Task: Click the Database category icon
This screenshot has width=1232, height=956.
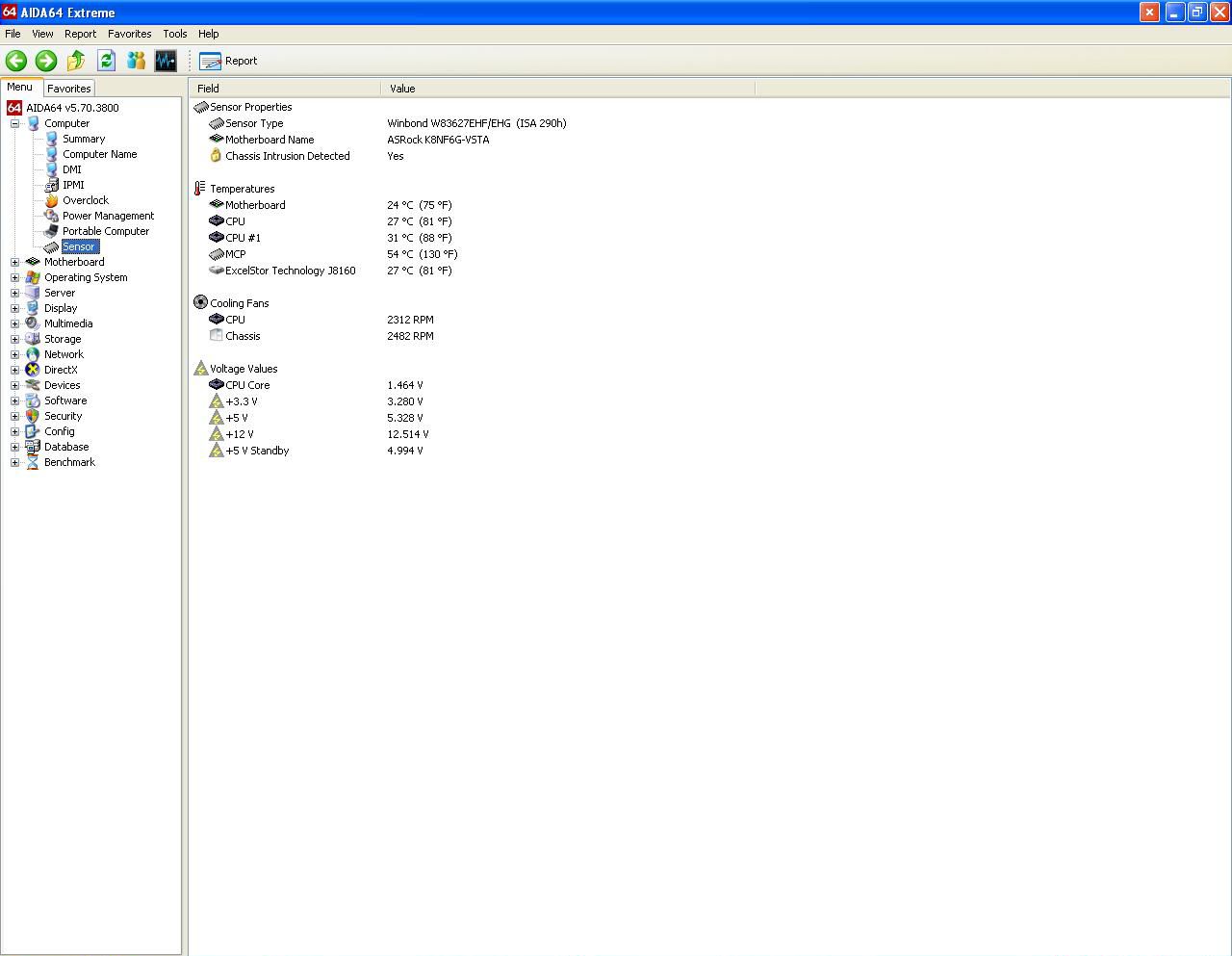Action: coord(33,447)
